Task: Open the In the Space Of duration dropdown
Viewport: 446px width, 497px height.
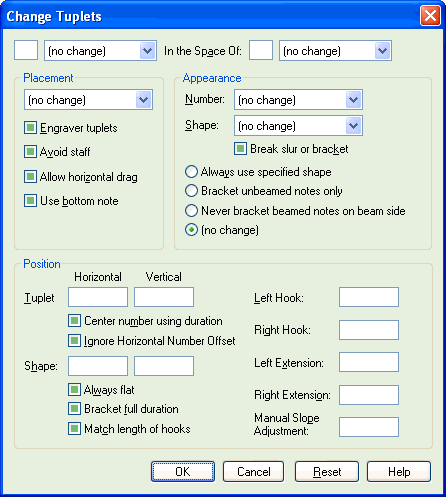Action: 335,51
